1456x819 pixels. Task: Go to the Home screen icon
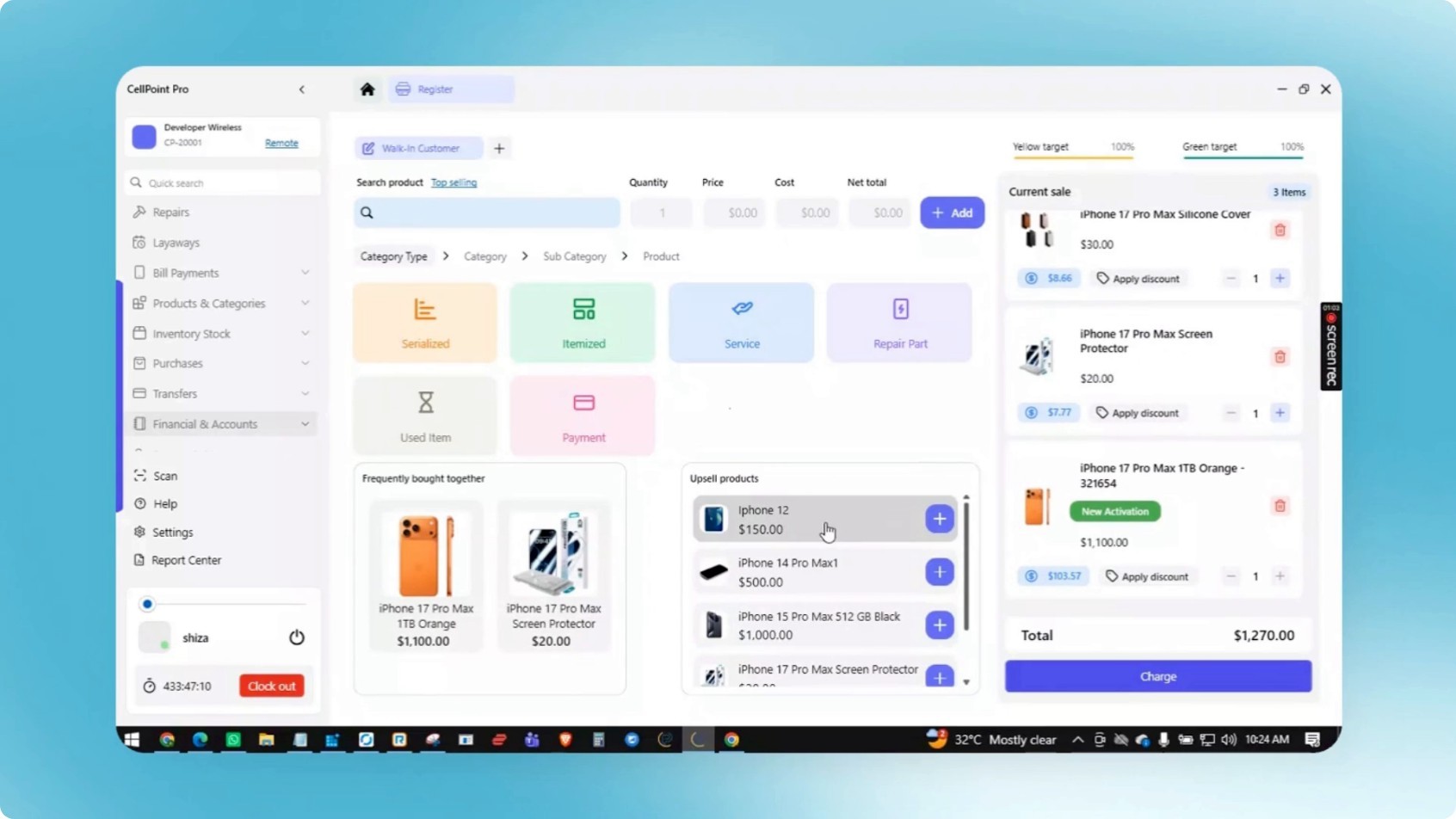coord(367,89)
